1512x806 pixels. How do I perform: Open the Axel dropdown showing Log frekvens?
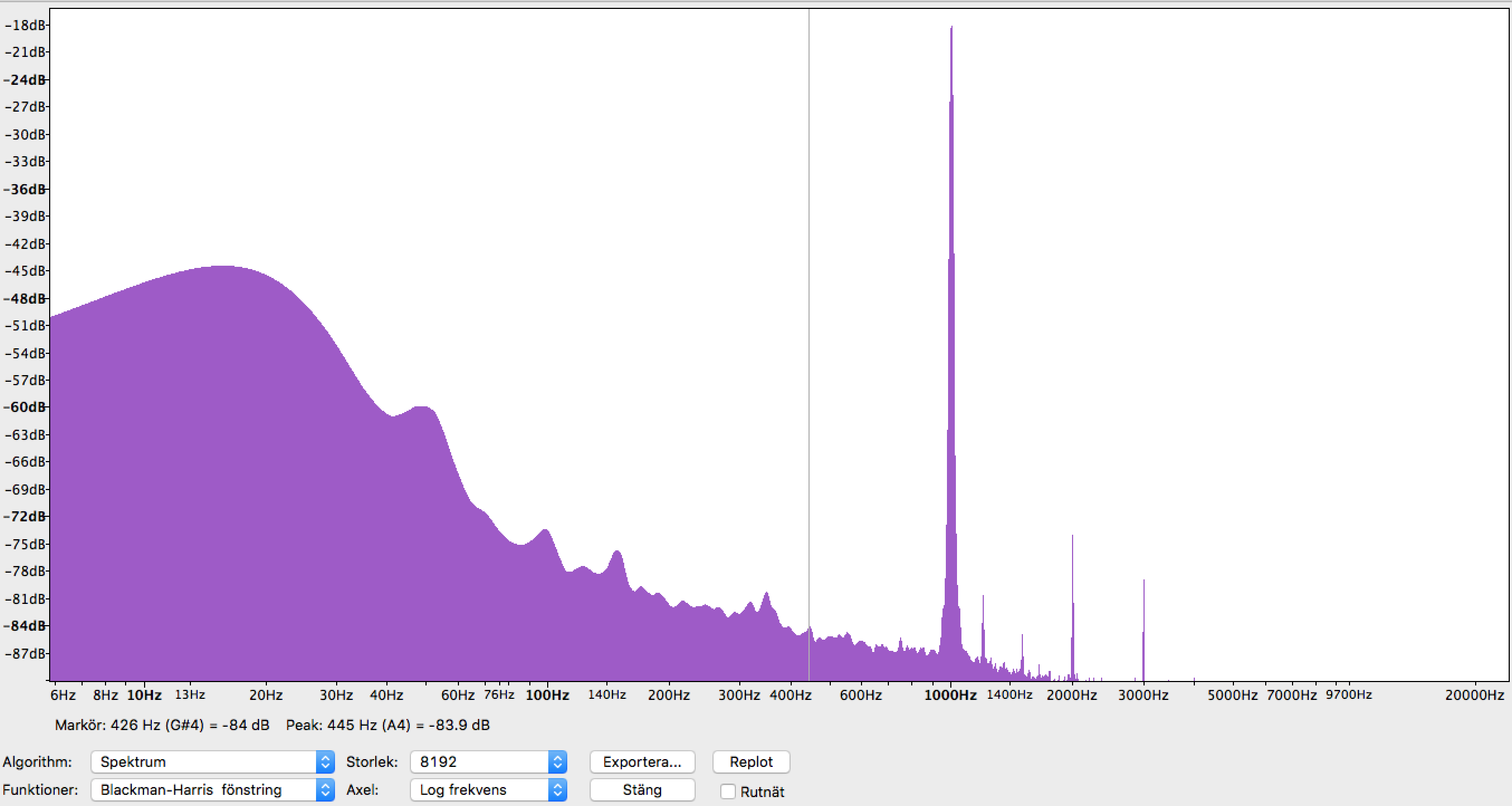click(x=489, y=790)
